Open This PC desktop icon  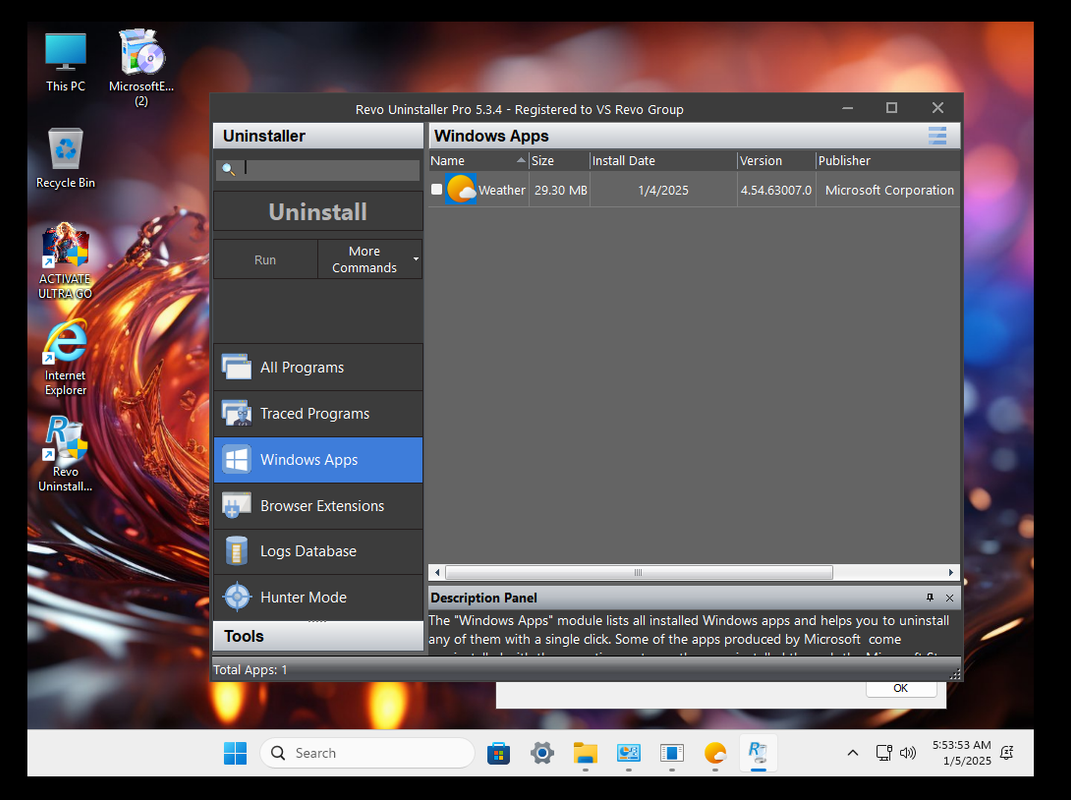click(x=66, y=62)
